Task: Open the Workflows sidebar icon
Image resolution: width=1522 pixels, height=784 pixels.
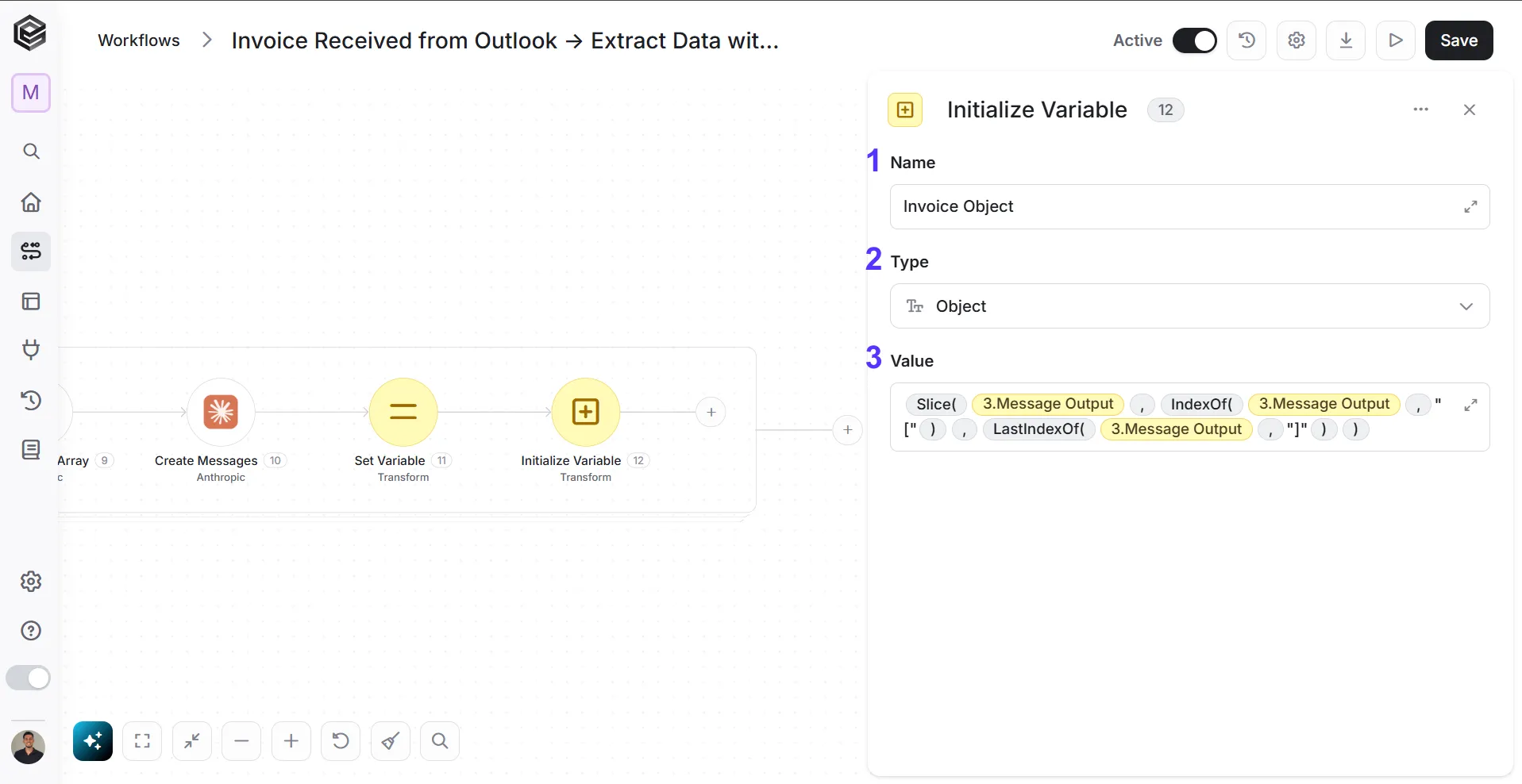Action: click(x=31, y=252)
